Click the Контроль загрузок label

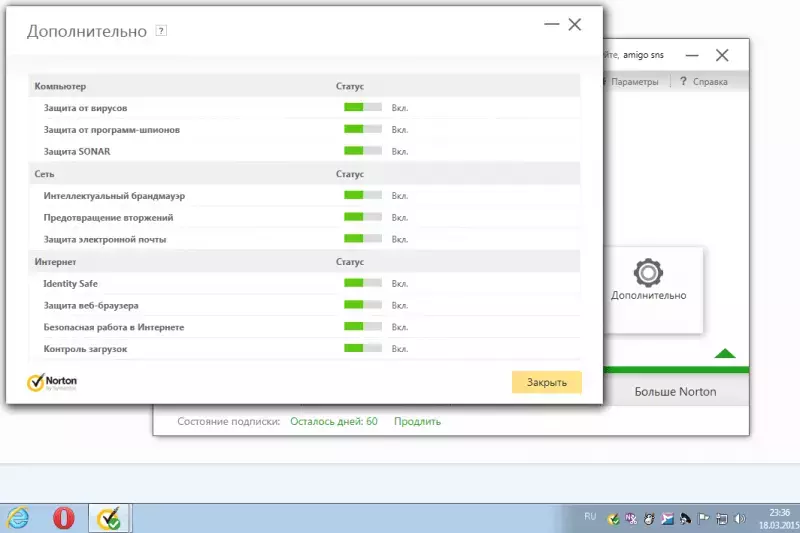(x=85, y=349)
